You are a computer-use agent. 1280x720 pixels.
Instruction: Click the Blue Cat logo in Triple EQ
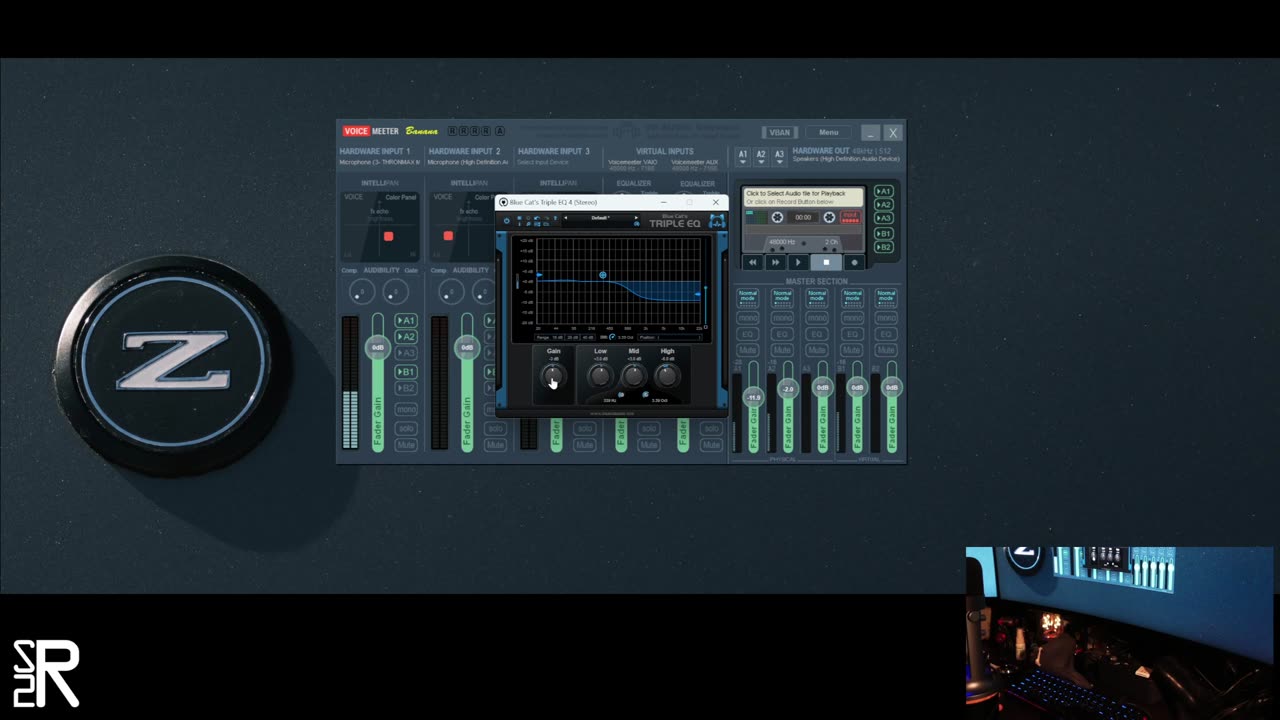pos(718,221)
